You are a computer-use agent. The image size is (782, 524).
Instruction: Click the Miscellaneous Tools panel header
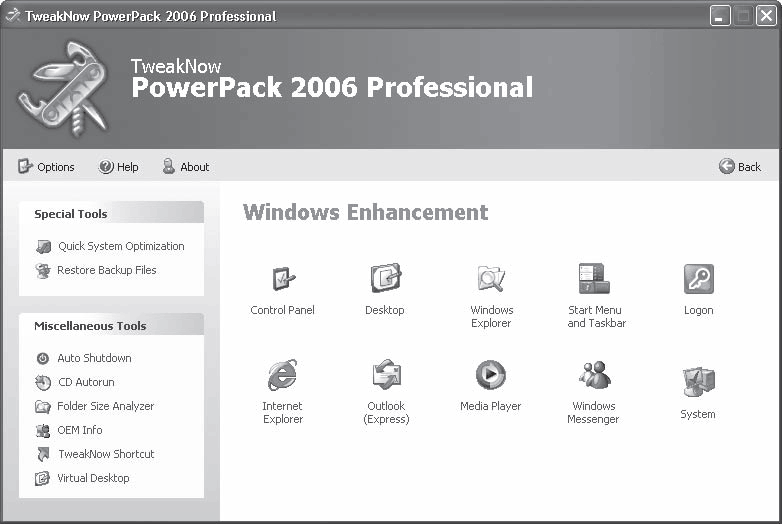pos(112,325)
